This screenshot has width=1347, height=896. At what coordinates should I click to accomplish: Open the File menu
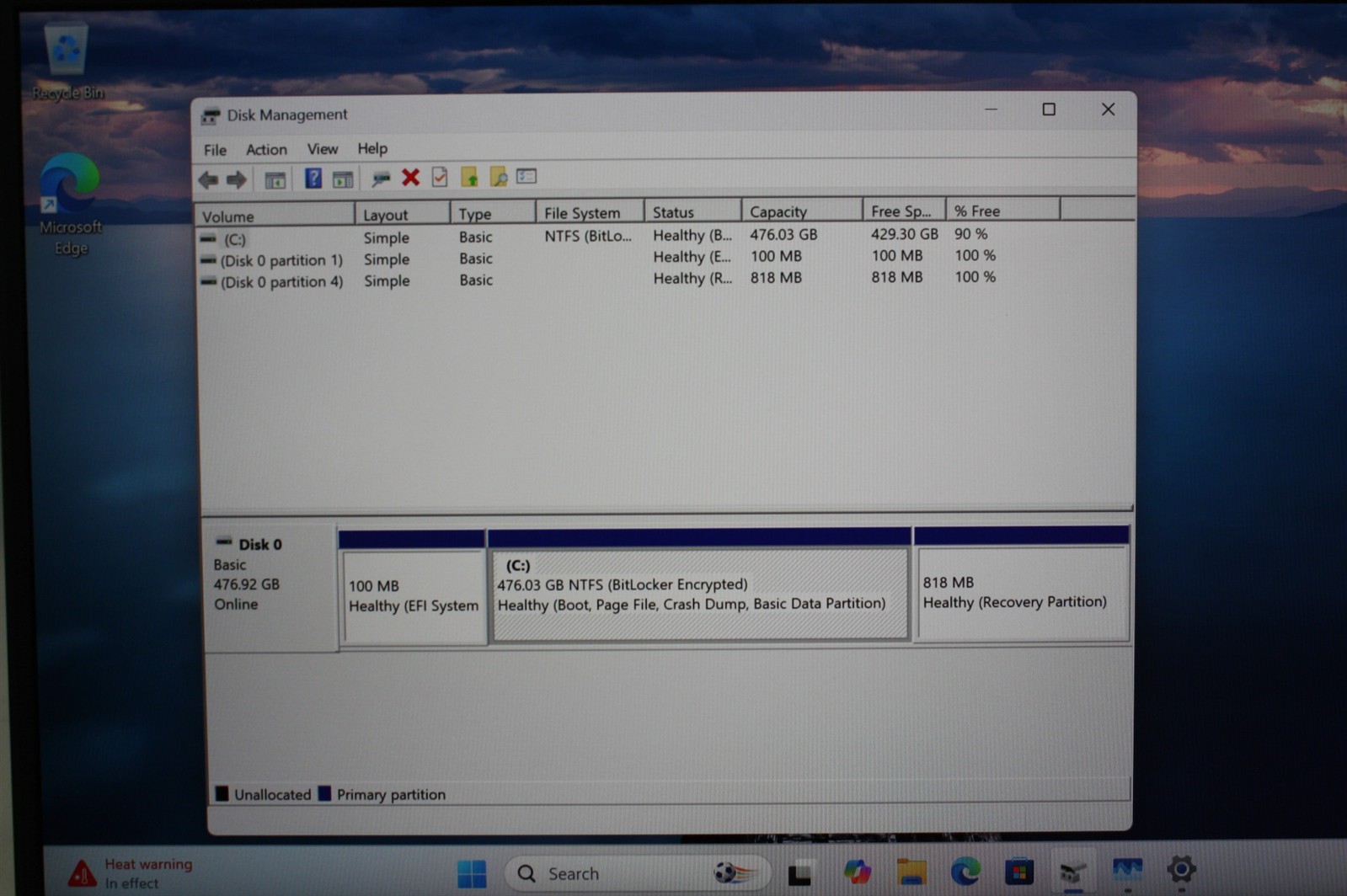(215, 150)
